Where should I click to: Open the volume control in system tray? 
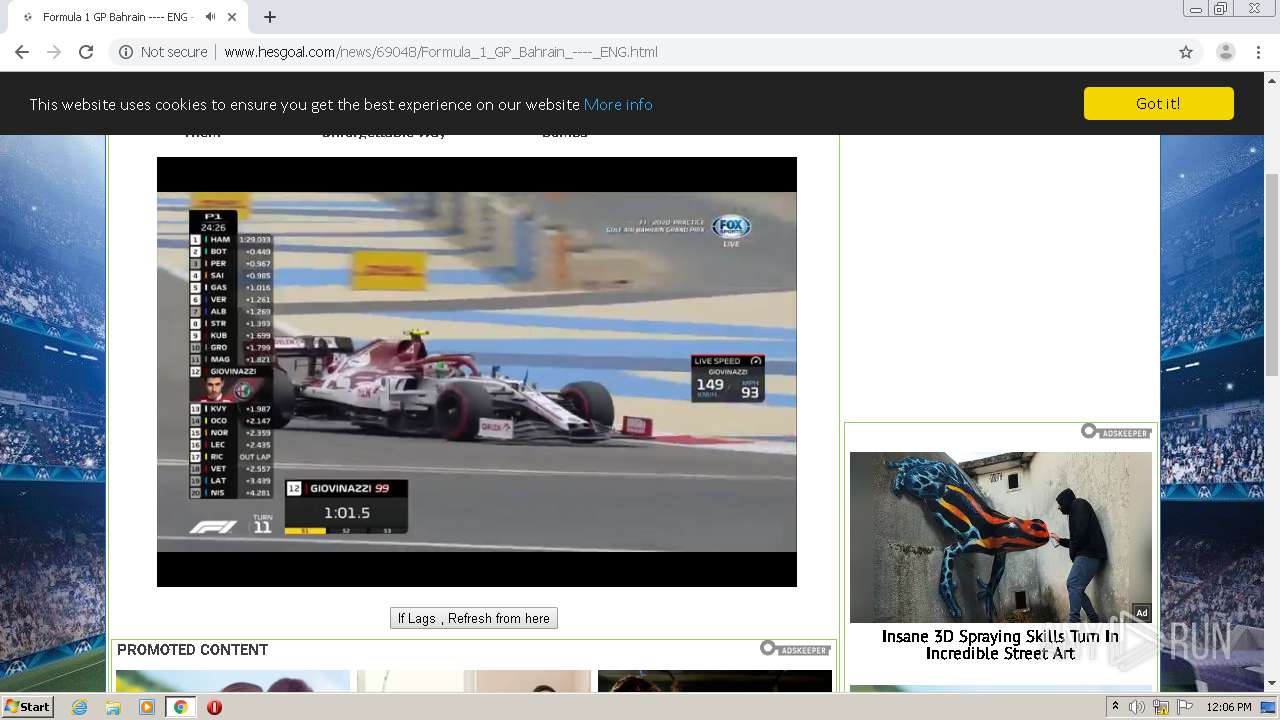pyautogui.click(x=1137, y=707)
